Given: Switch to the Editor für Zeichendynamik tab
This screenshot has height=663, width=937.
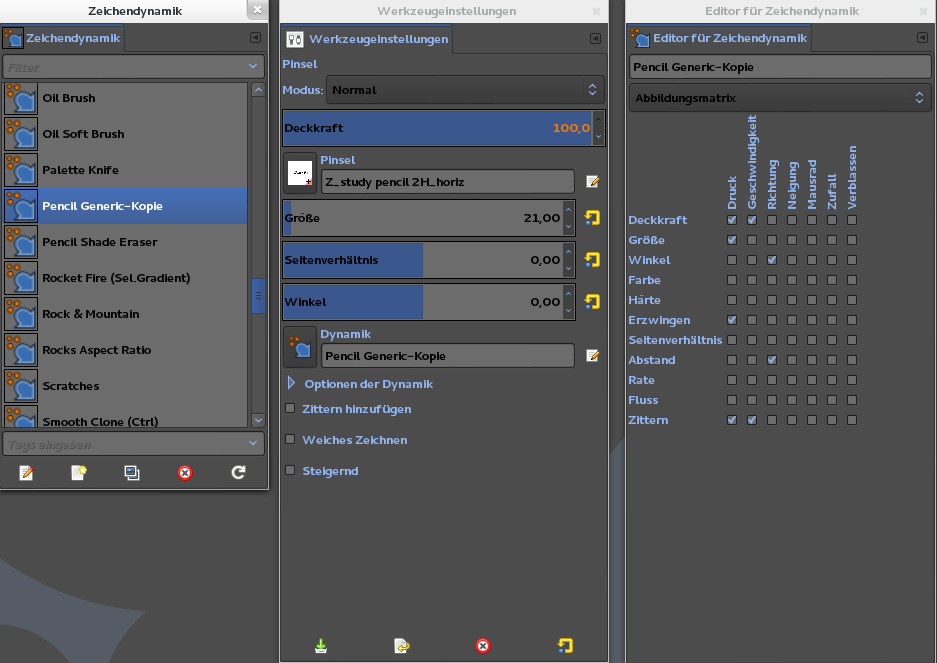Looking at the screenshot, I should 719,38.
